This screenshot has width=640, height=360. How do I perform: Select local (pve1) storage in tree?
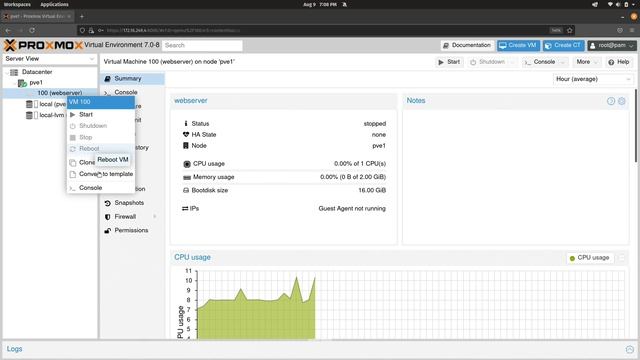click(x=53, y=104)
